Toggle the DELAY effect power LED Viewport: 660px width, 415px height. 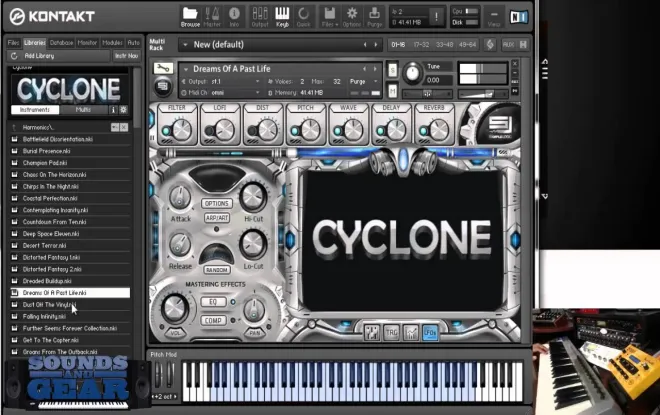point(381,131)
